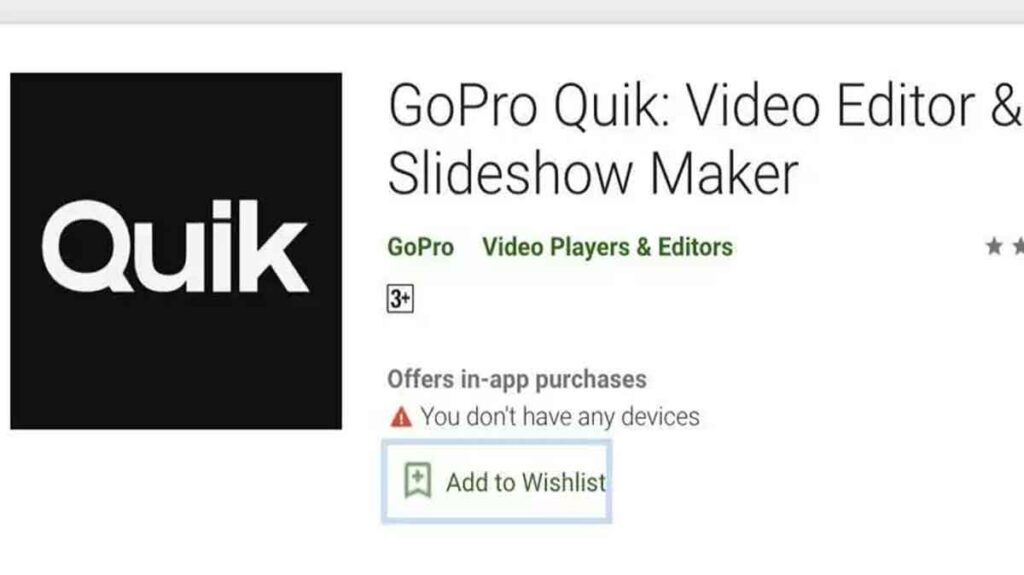Image resolution: width=1024 pixels, height=575 pixels.
Task: Click the word "Wishlist" inside the button
Action: [x=564, y=482]
